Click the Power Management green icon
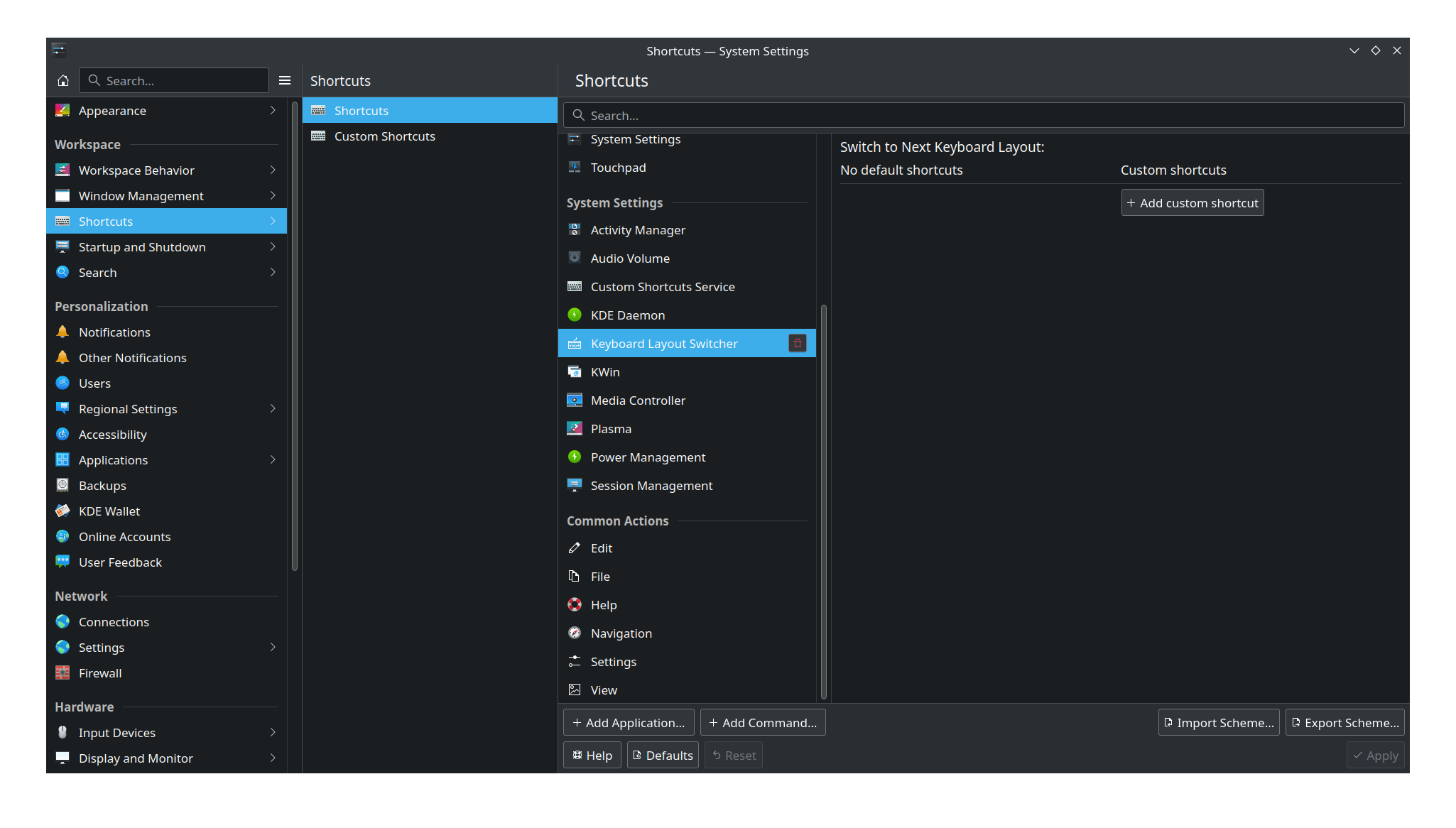Viewport: 1456px width, 828px height. tap(575, 457)
